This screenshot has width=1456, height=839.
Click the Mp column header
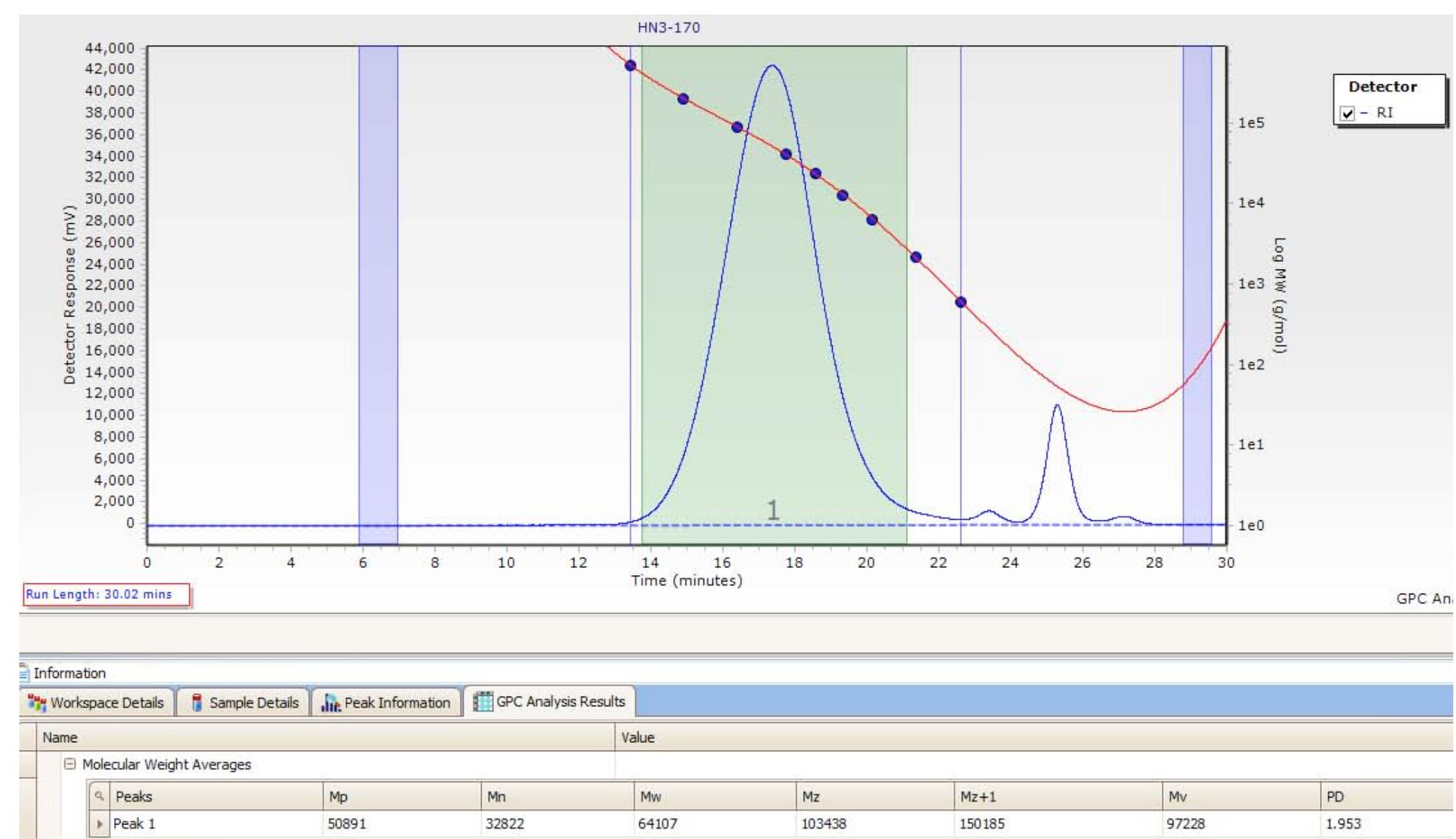[x=401, y=797]
